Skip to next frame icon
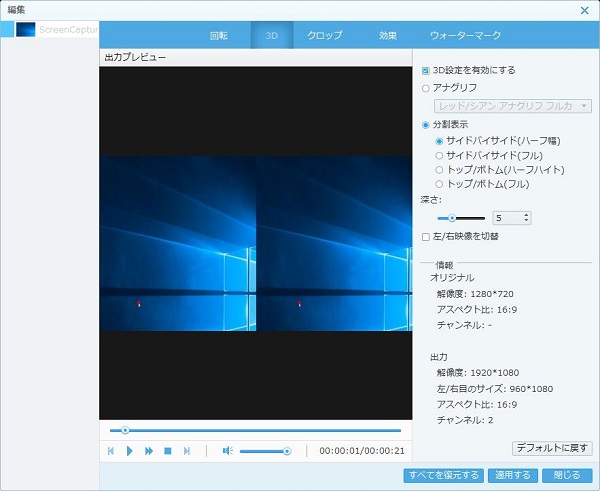This screenshot has width=600, height=491. coord(187,451)
